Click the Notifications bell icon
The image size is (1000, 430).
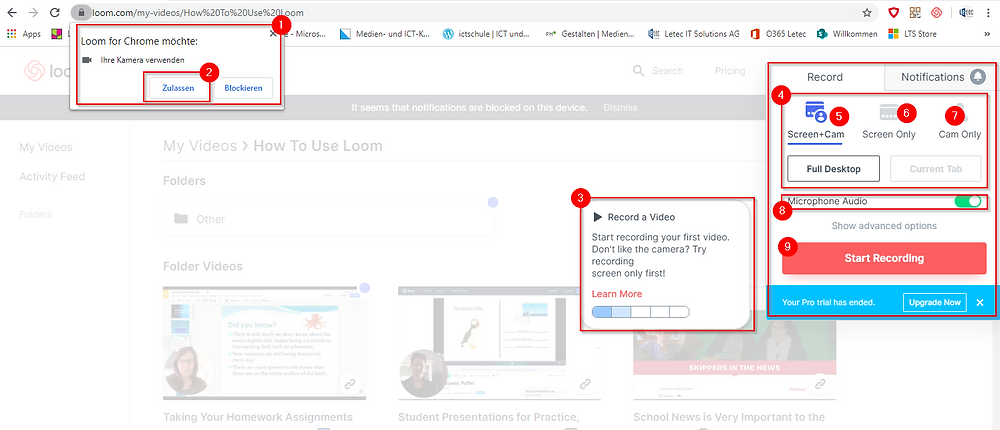pyautogui.click(x=978, y=77)
